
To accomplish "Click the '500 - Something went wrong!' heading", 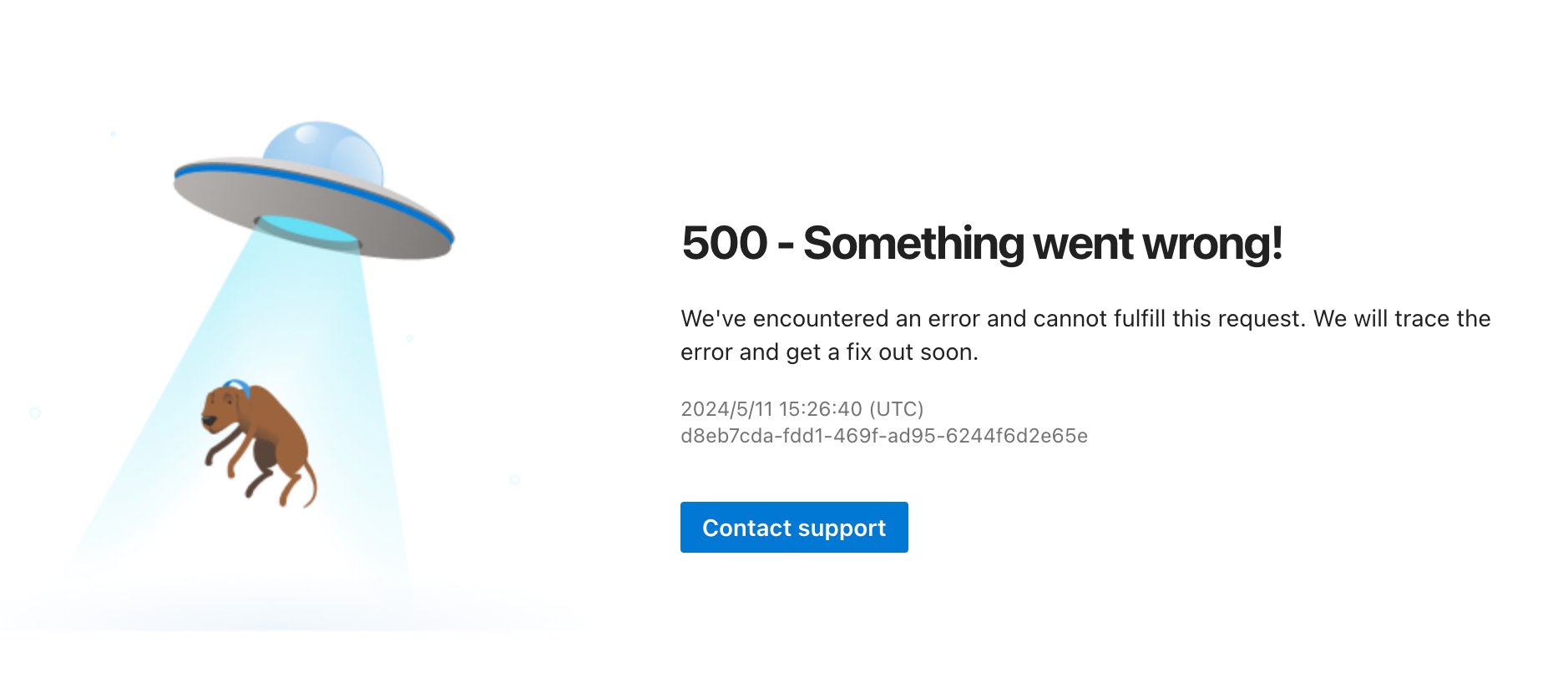I will coord(982,243).
